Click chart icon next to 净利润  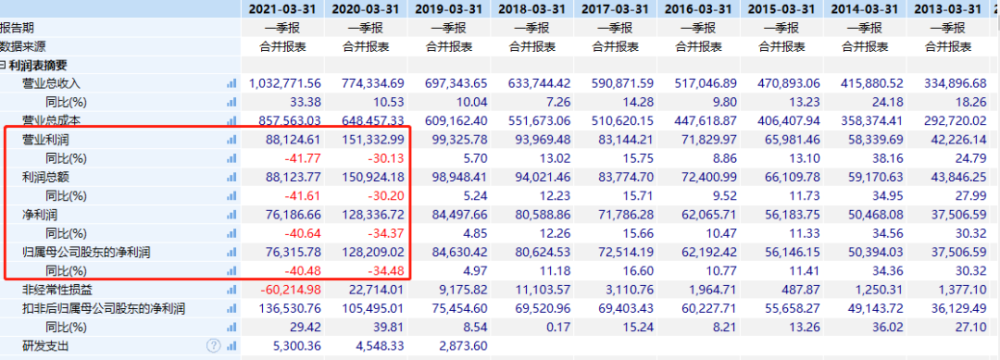[232, 215]
